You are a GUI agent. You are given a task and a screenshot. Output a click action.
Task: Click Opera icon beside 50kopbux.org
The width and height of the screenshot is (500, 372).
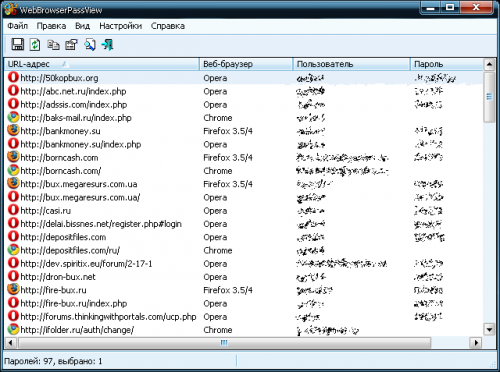13,77
